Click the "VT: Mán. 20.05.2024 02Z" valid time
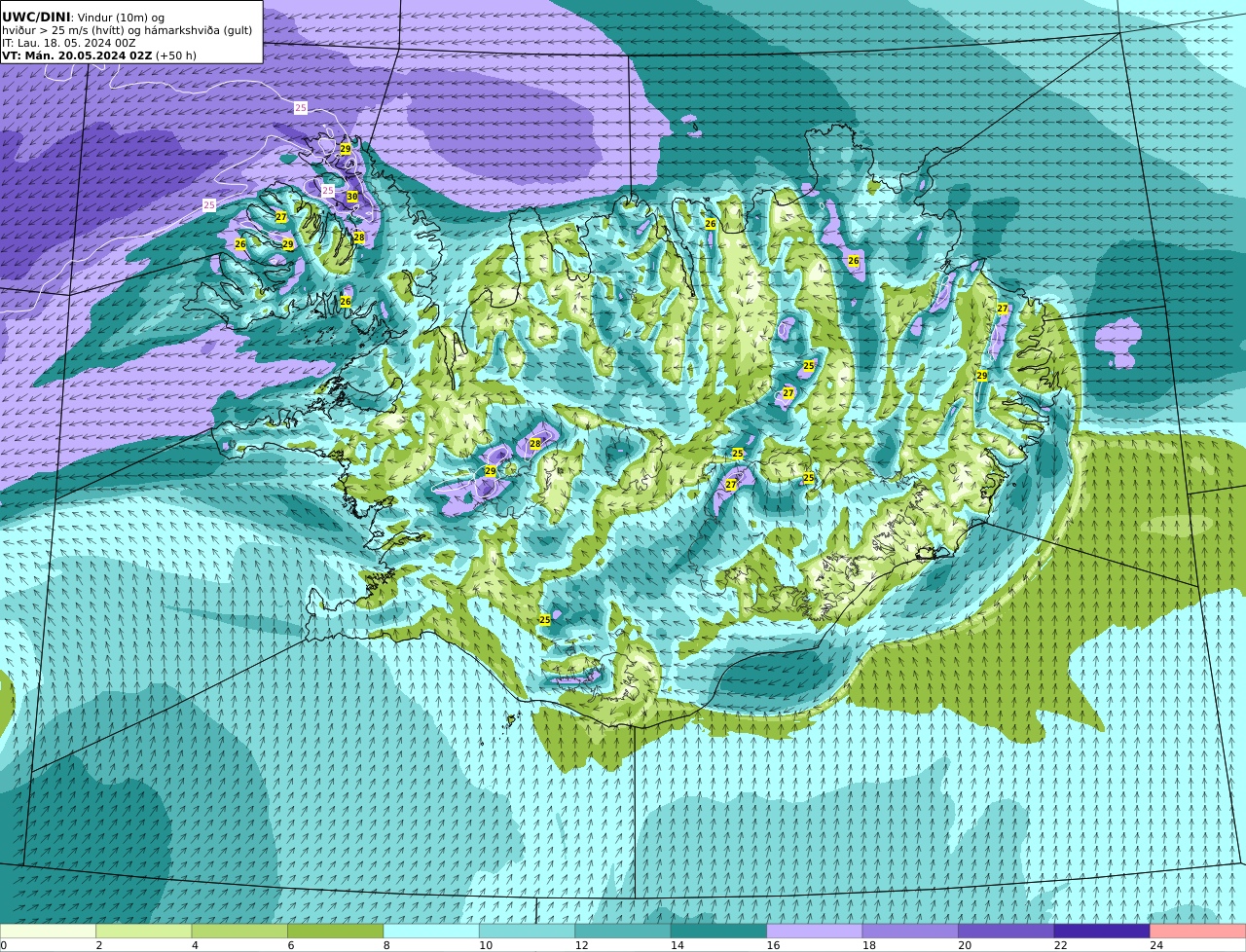The image size is (1246, 952). [77, 55]
